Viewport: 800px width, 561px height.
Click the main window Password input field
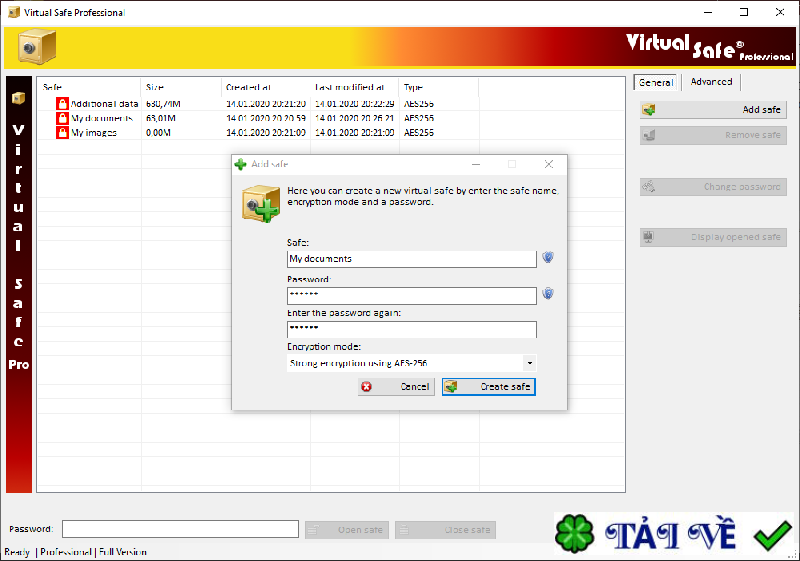180,529
